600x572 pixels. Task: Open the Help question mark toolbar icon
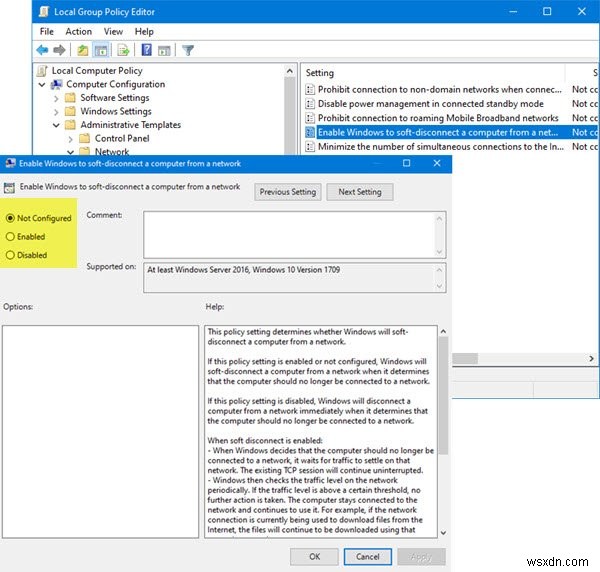point(146,50)
